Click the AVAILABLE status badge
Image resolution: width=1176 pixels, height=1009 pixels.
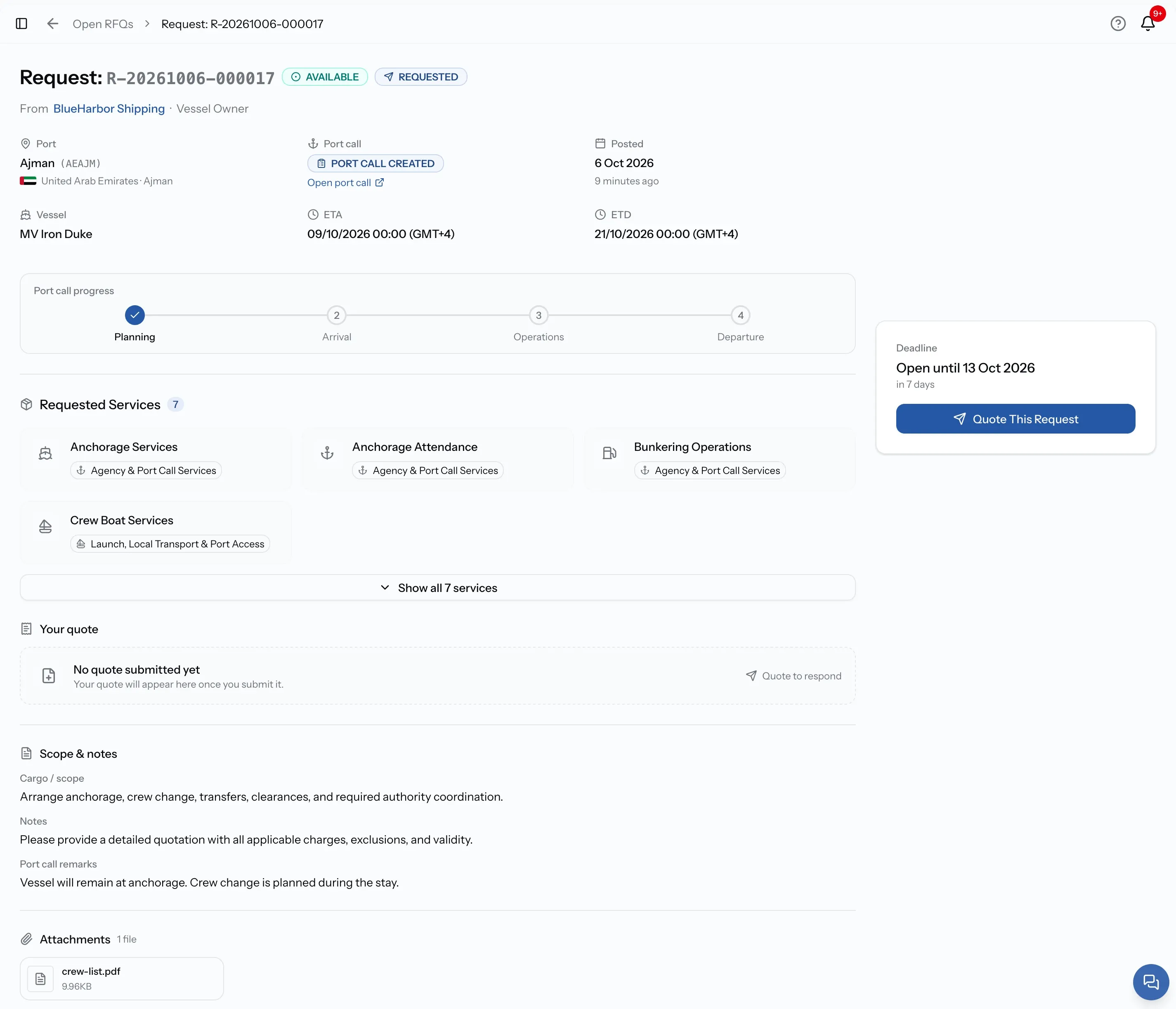click(x=325, y=77)
